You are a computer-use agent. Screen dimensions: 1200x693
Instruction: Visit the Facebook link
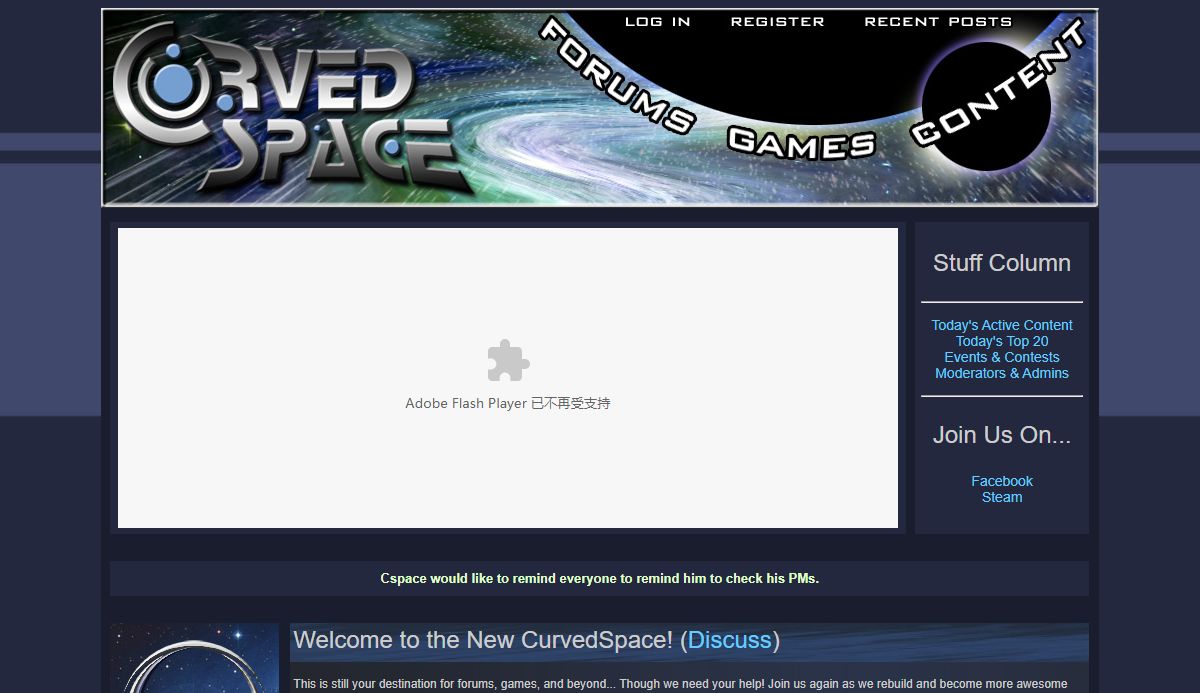click(1002, 481)
